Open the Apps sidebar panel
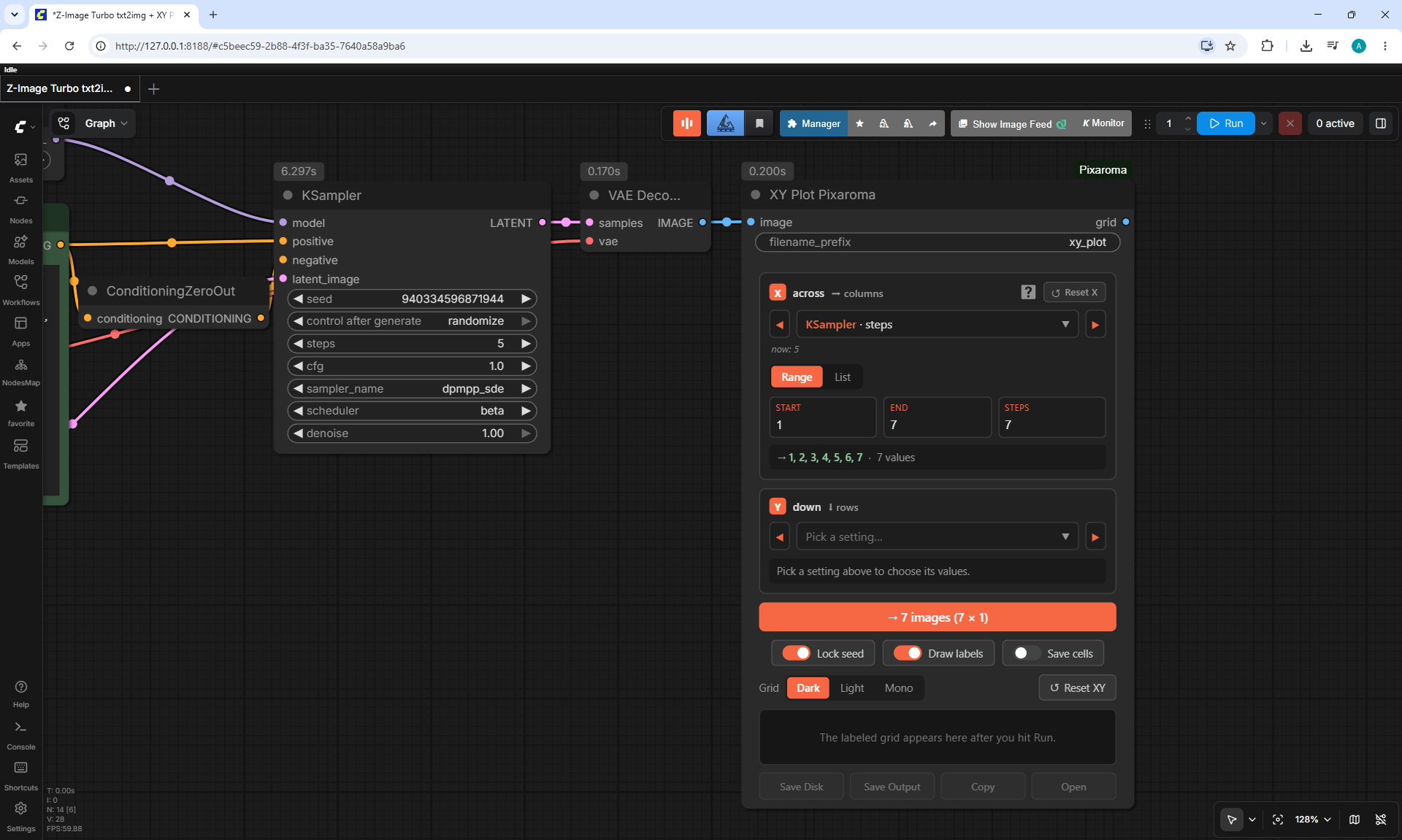 click(20, 331)
